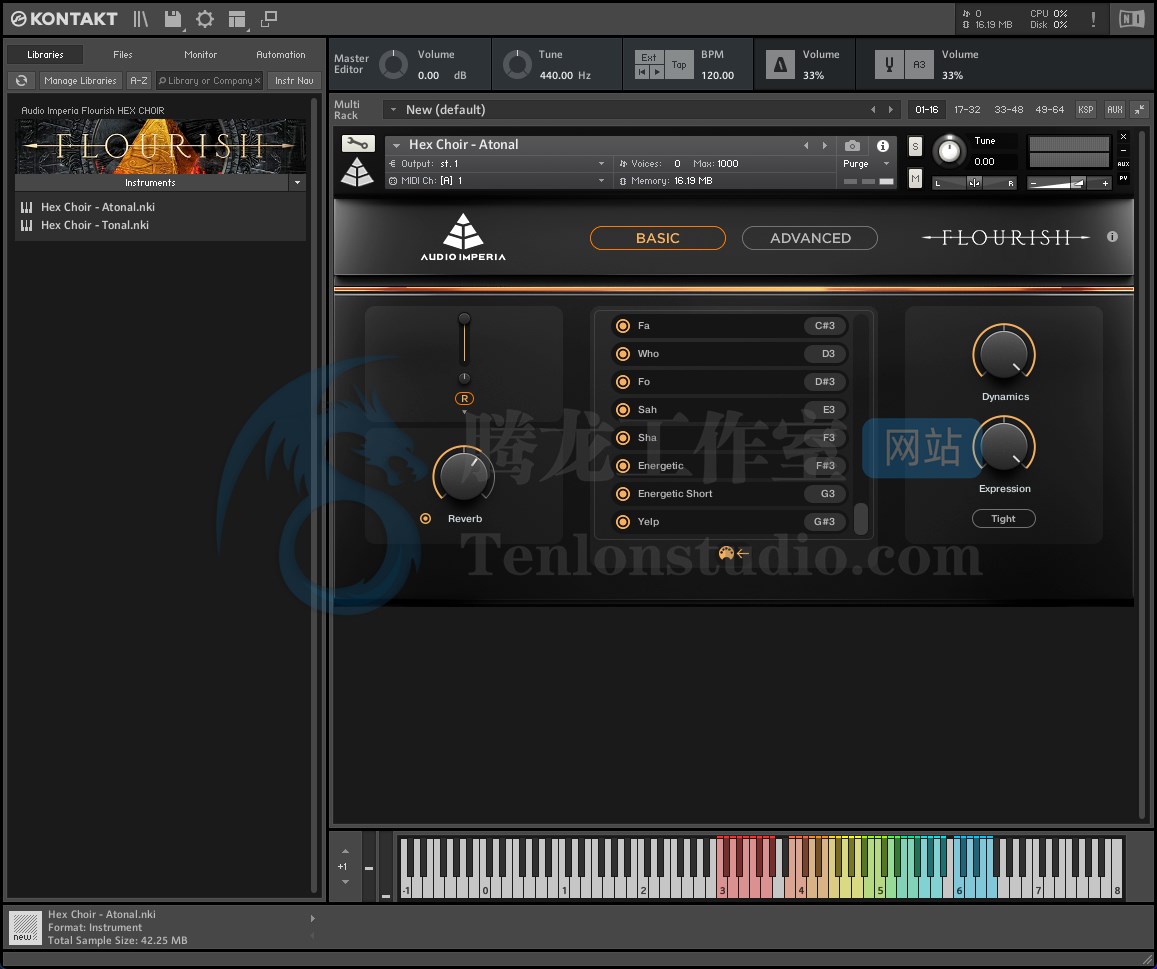
Task: Click the A-Z sort button
Action: 139,80
